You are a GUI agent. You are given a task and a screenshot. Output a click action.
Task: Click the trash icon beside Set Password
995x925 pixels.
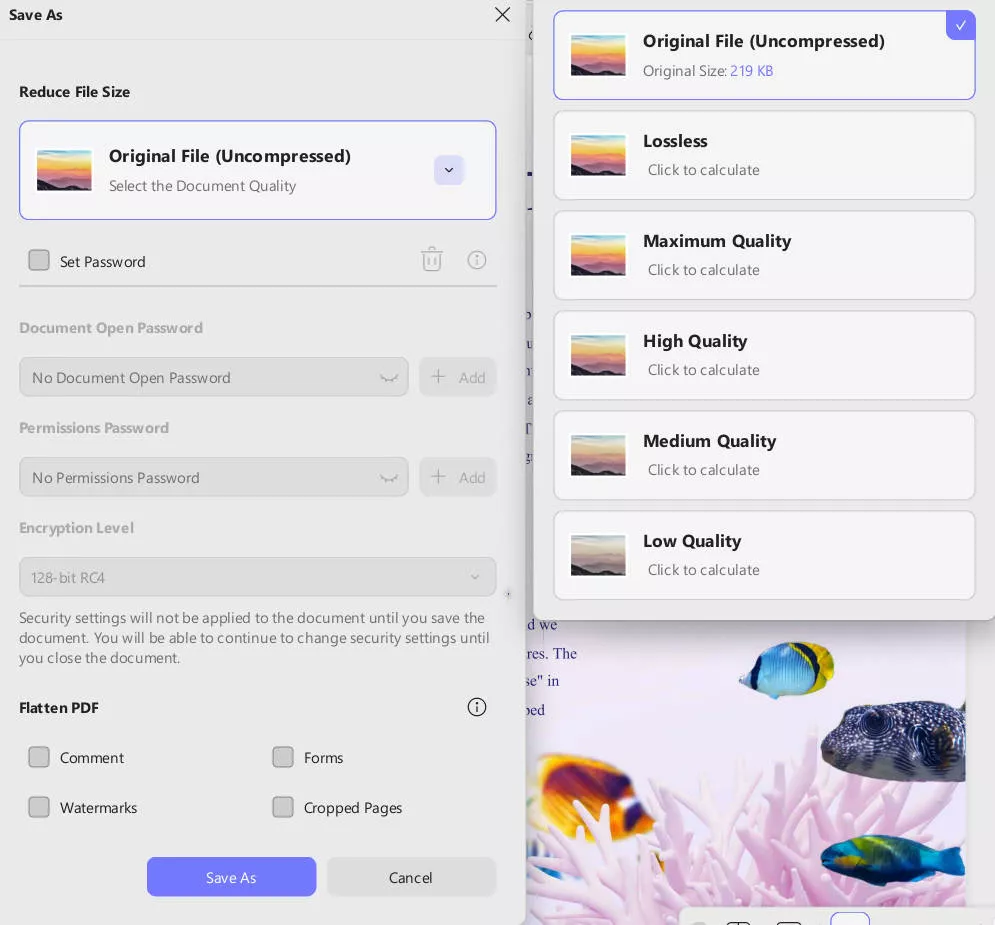click(432, 260)
